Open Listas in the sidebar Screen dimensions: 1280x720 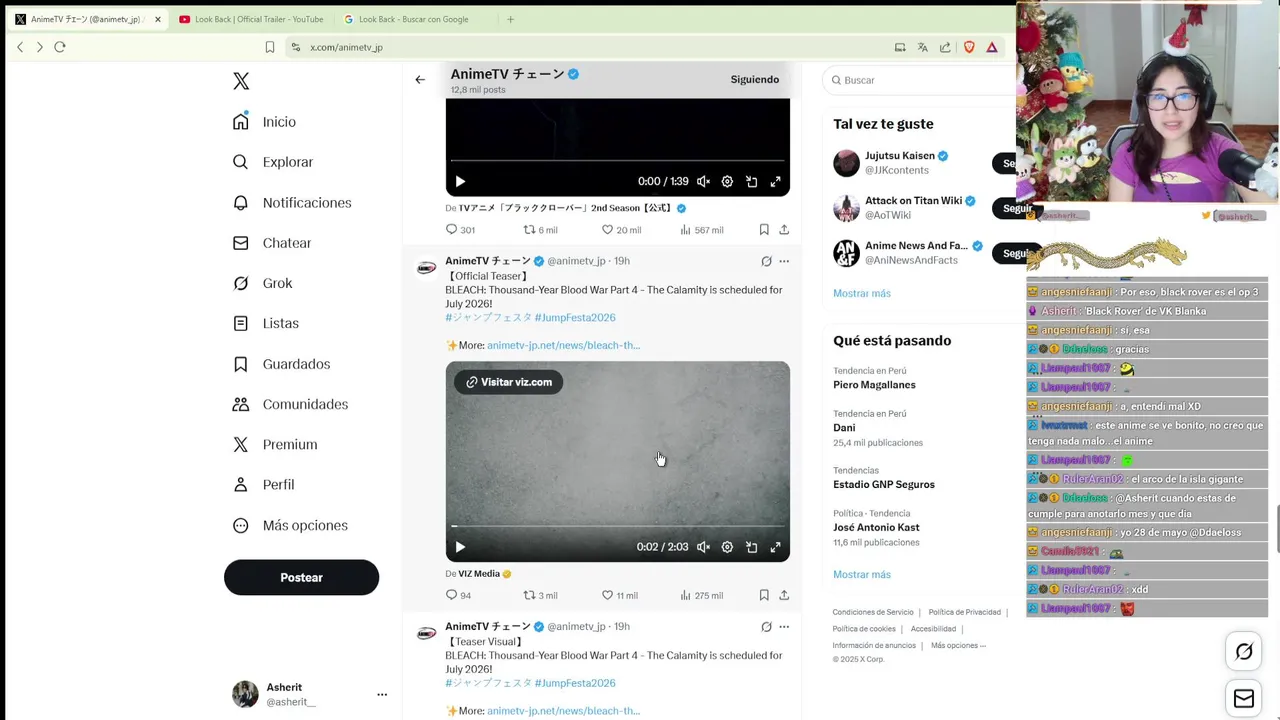point(266,323)
